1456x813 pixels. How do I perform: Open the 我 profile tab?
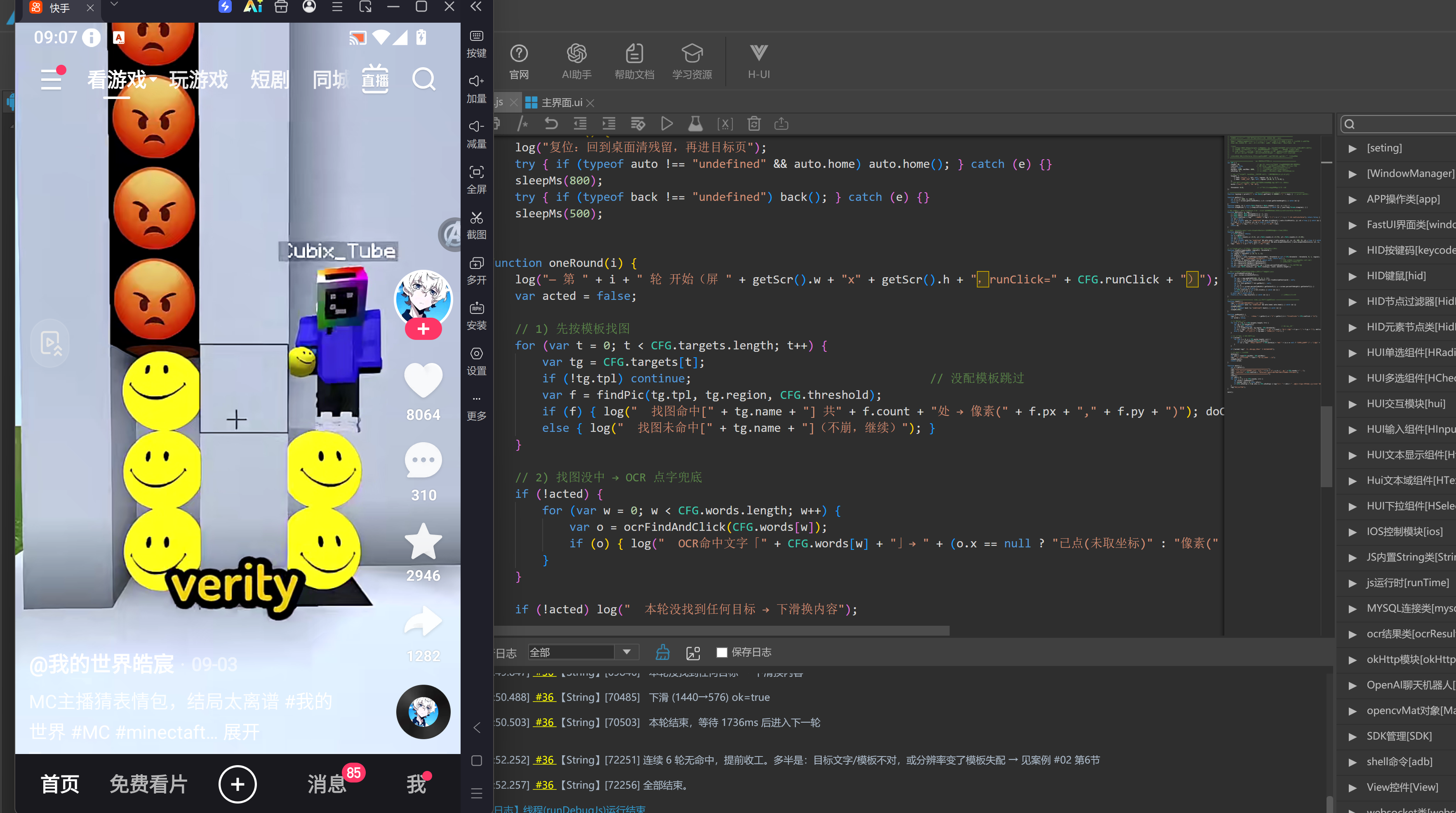click(x=416, y=784)
